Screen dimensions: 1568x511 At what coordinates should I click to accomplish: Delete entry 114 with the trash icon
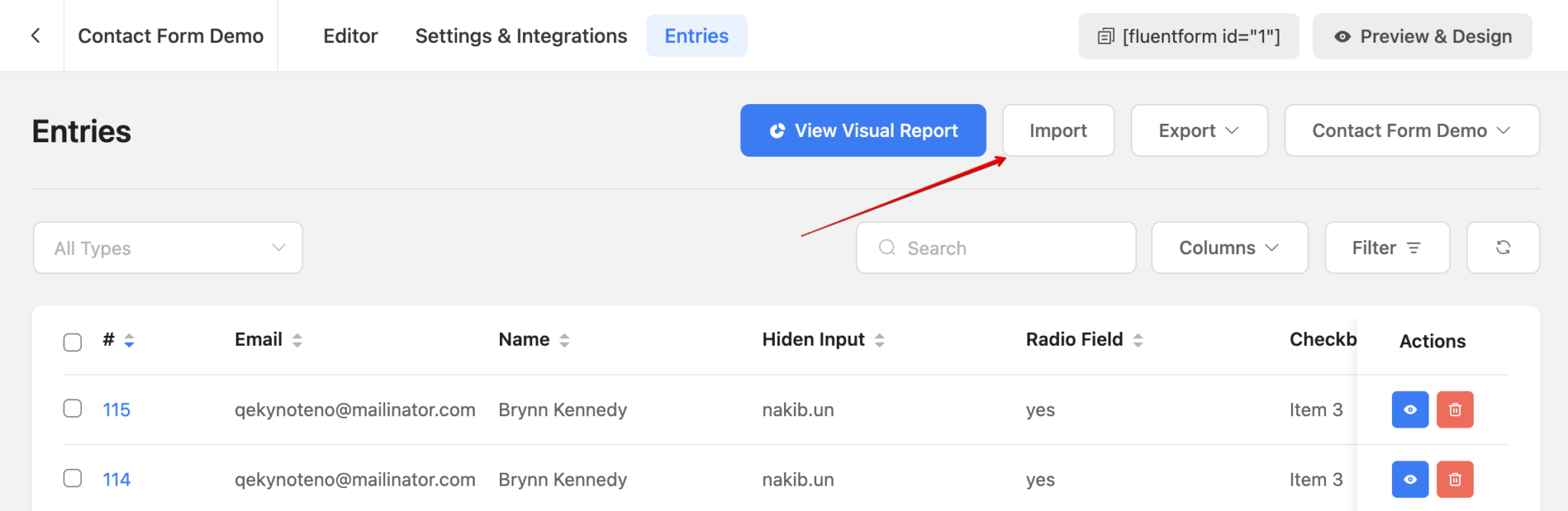pyautogui.click(x=1455, y=480)
